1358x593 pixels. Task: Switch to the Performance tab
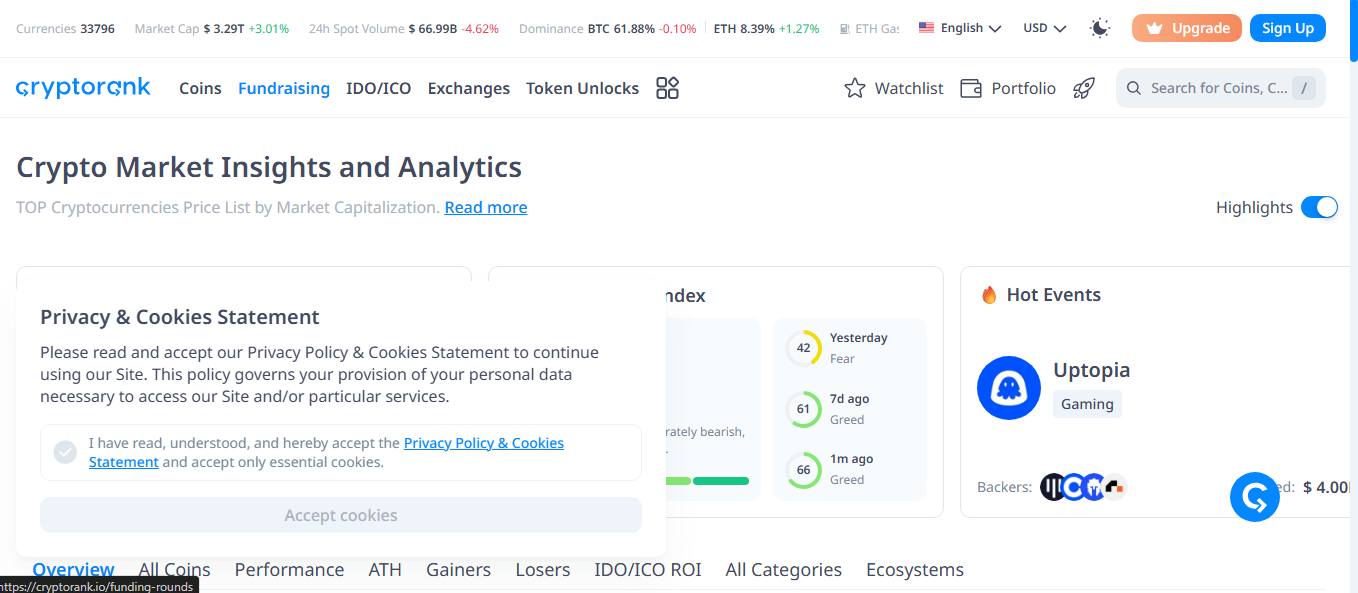point(289,570)
